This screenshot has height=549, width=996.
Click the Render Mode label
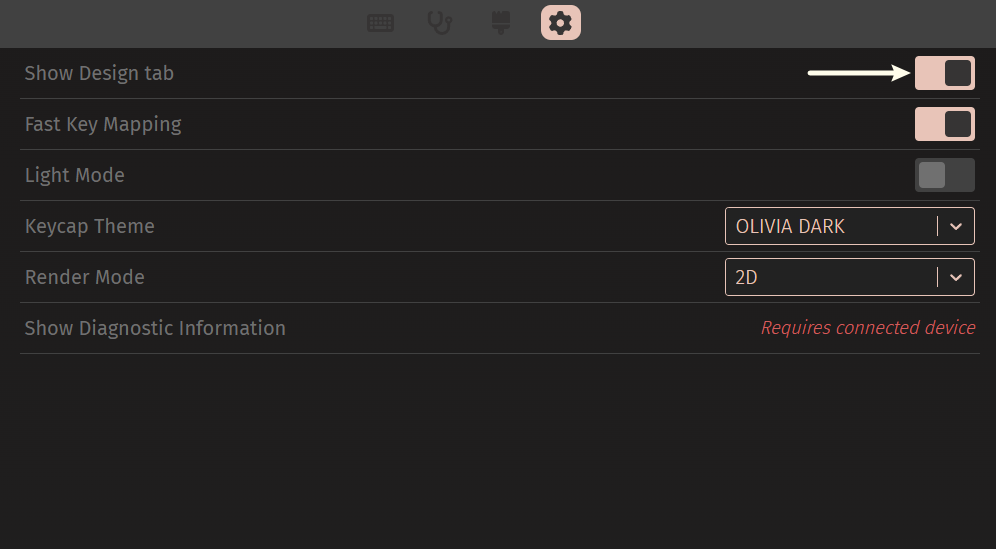pos(85,277)
